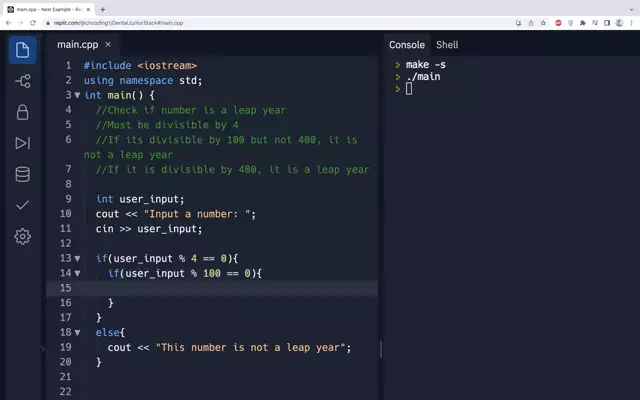Open the Unit tests checkmark sidebar icon

click(22, 205)
